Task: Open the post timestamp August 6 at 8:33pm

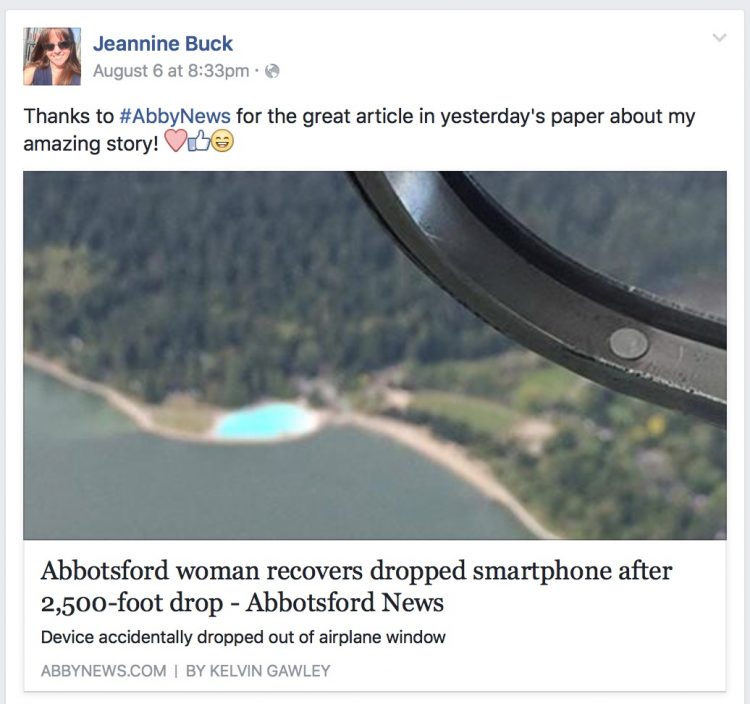Action: pos(171,71)
